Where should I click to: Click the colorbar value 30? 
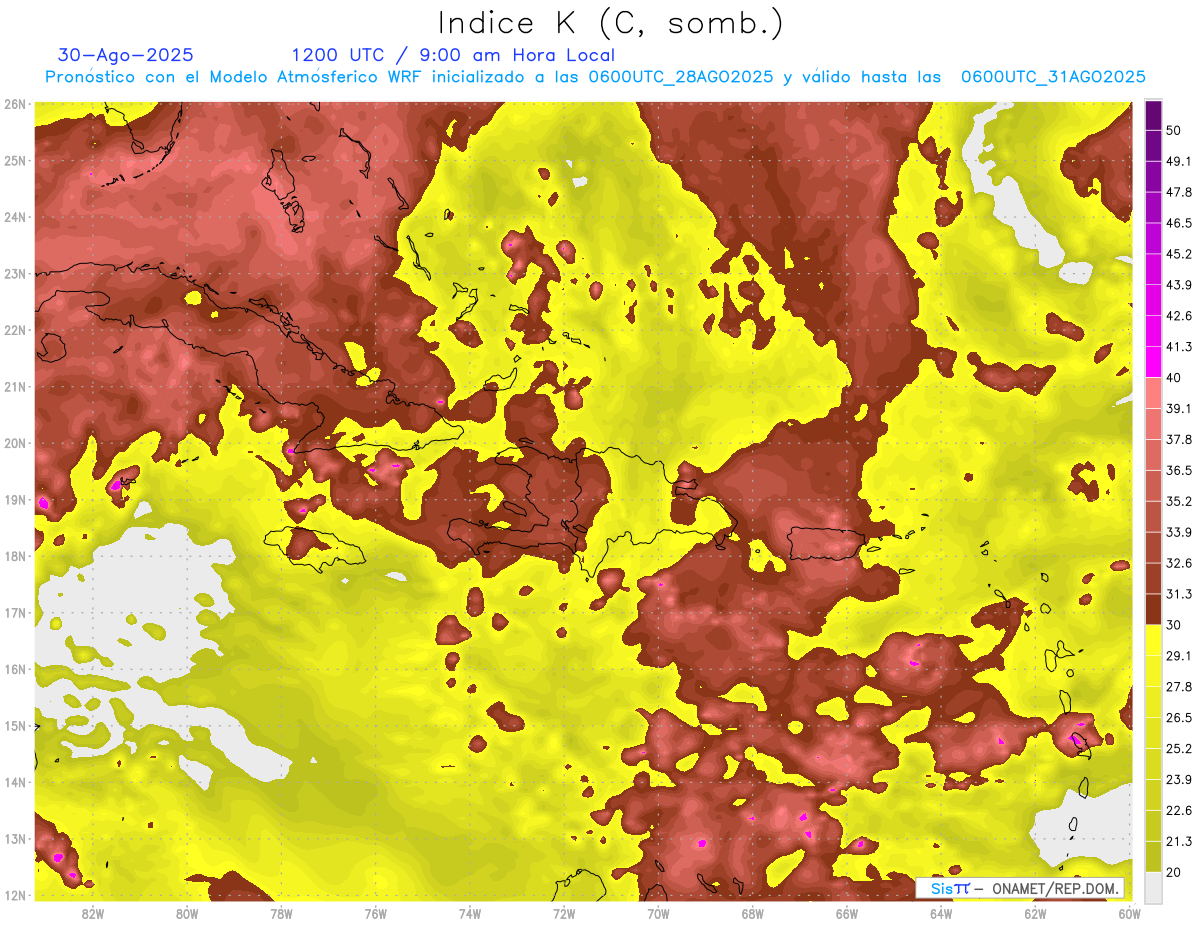[x=1173, y=625]
